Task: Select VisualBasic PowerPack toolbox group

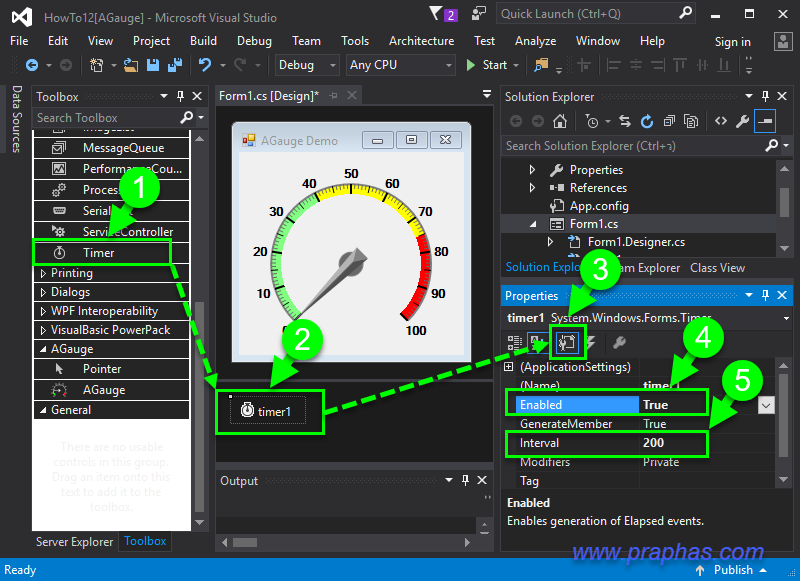Action: [x=111, y=331]
